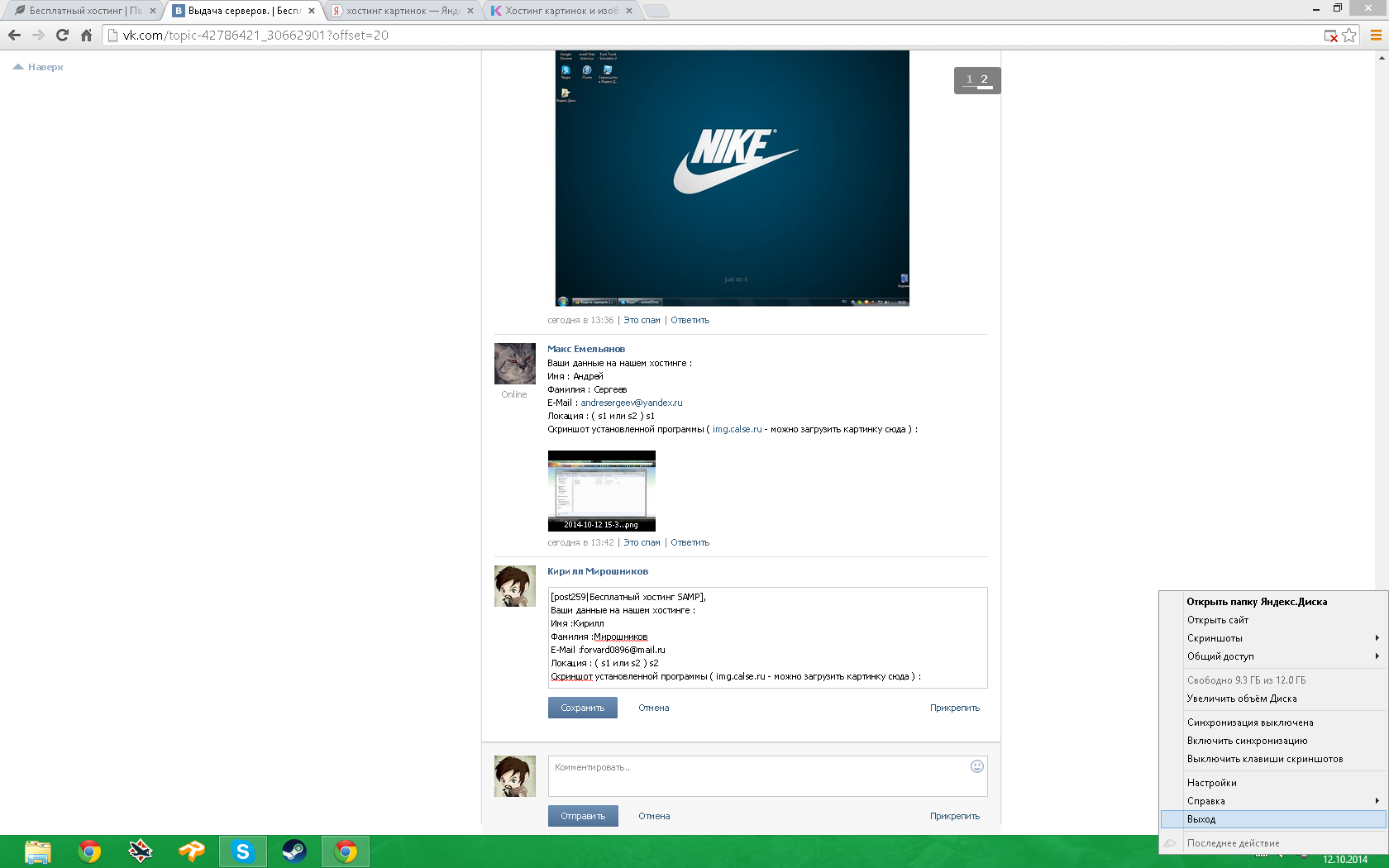Click 'Это спам' under the 13:36 post
The height and width of the screenshot is (868, 1389).
pos(642,320)
